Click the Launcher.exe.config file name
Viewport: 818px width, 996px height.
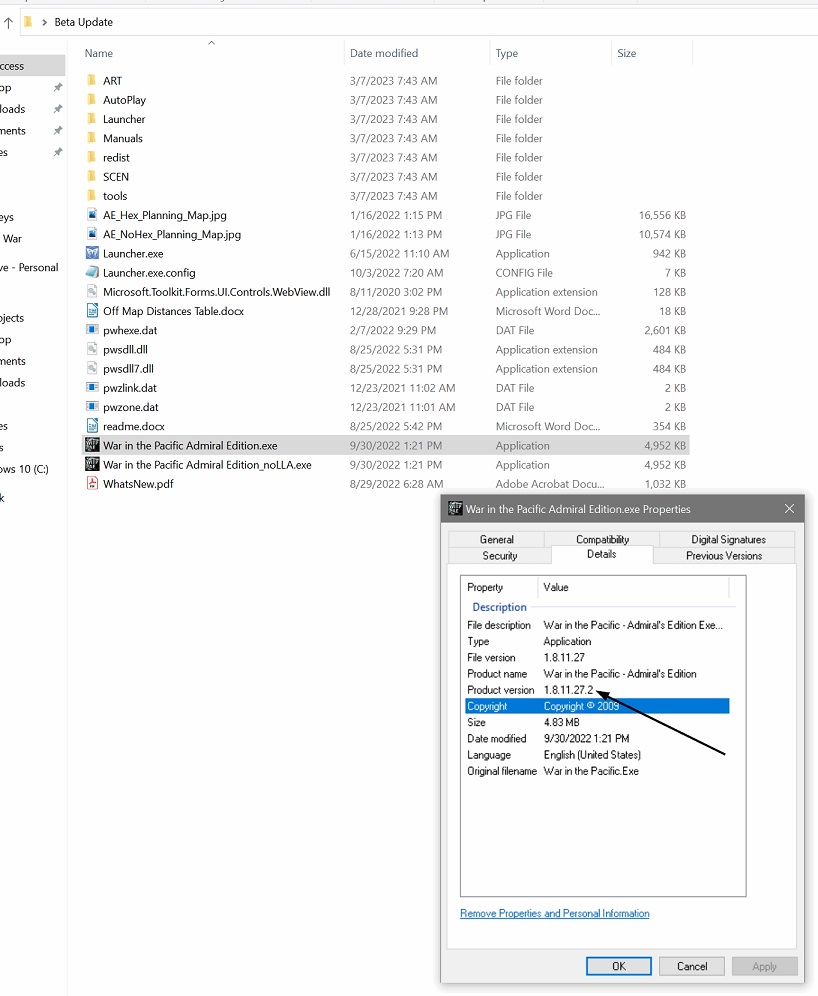click(x=149, y=273)
